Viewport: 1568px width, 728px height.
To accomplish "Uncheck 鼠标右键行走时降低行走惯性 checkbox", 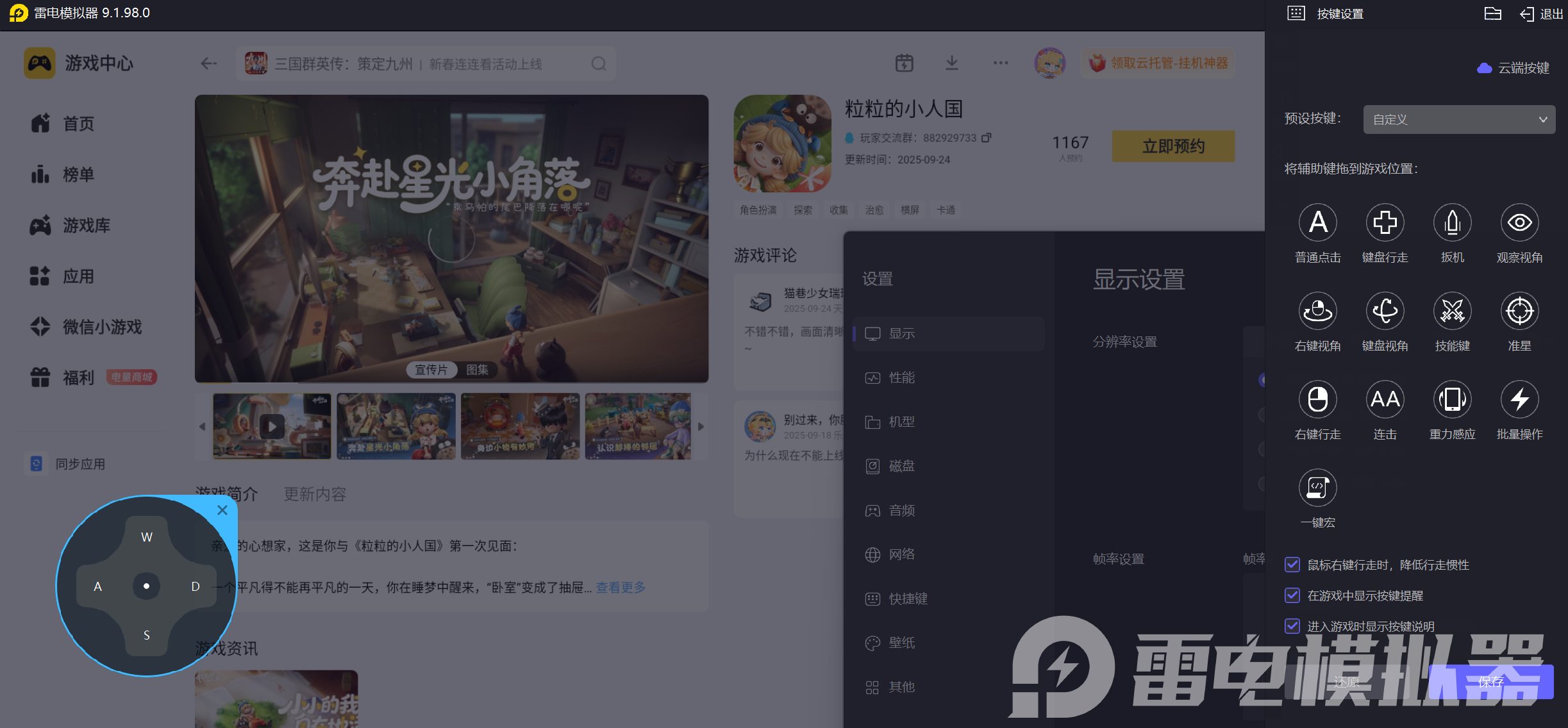I will (x=1292, y=565).
